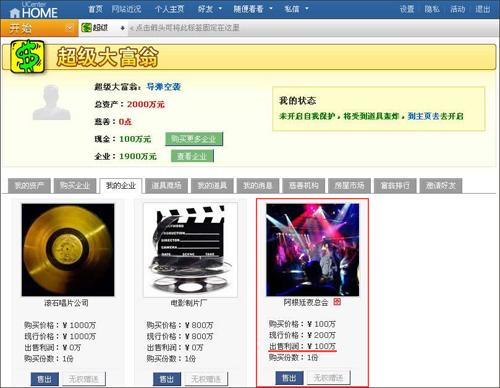
Task: Click the 企业 value 1900万元
Action: (x=138, y=156)
